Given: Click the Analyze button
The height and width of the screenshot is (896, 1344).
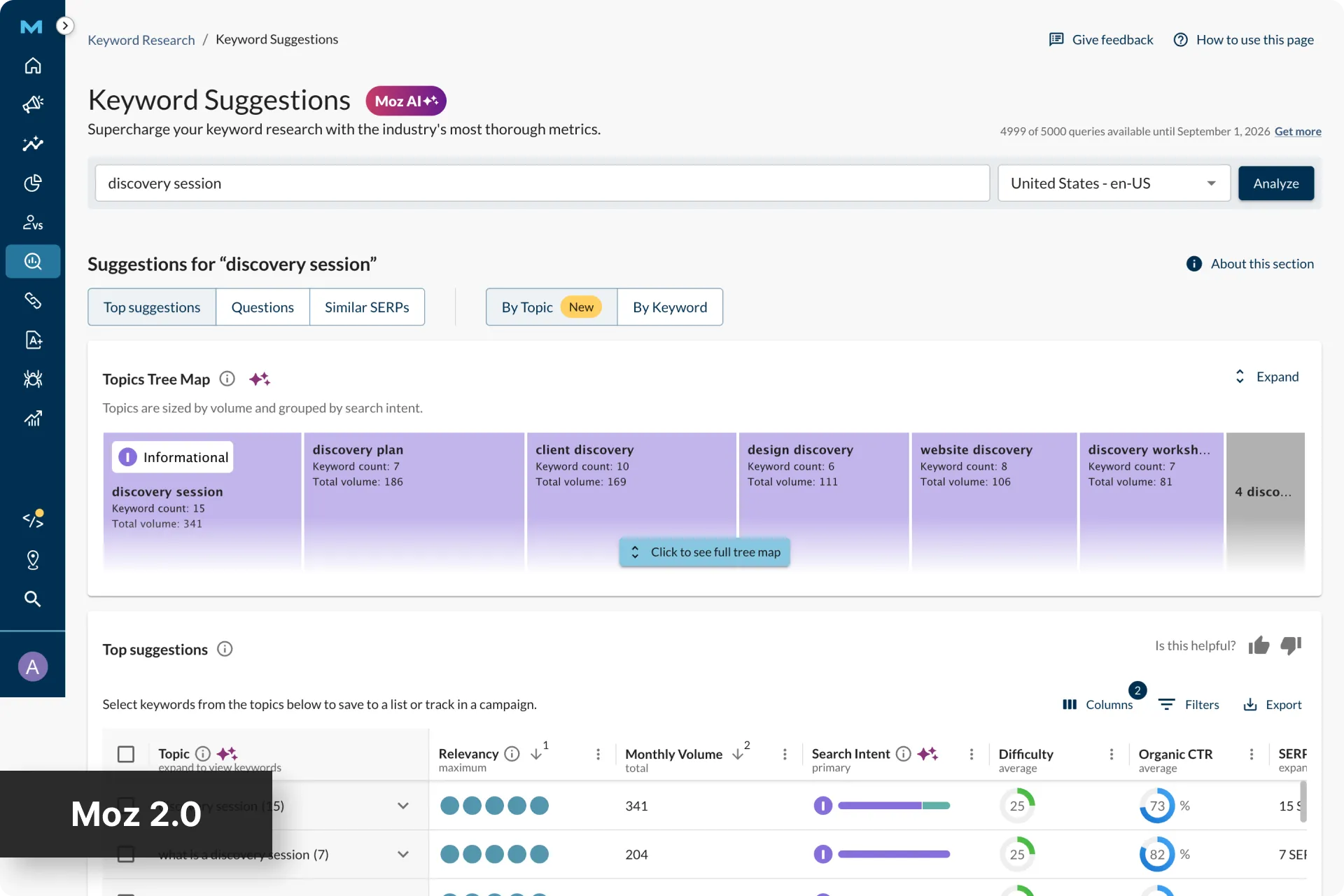Looking at the screenshot, I should (1276, 183).
